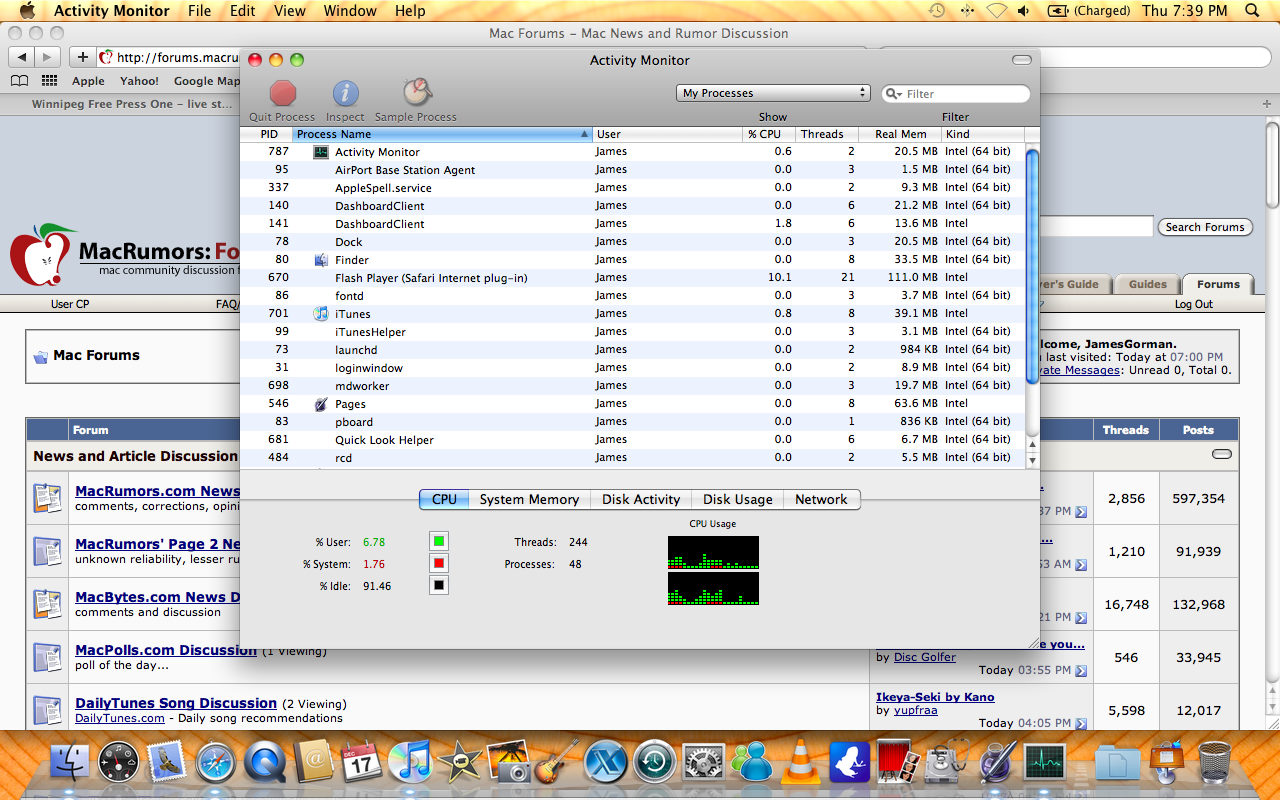Open the Window menu in menu bar

pos(350,11)
